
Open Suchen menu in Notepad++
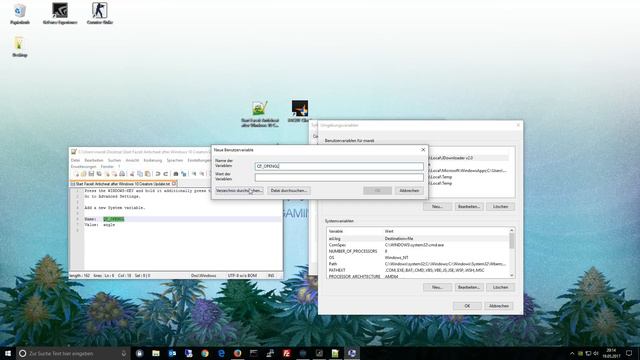coord(114,160)
